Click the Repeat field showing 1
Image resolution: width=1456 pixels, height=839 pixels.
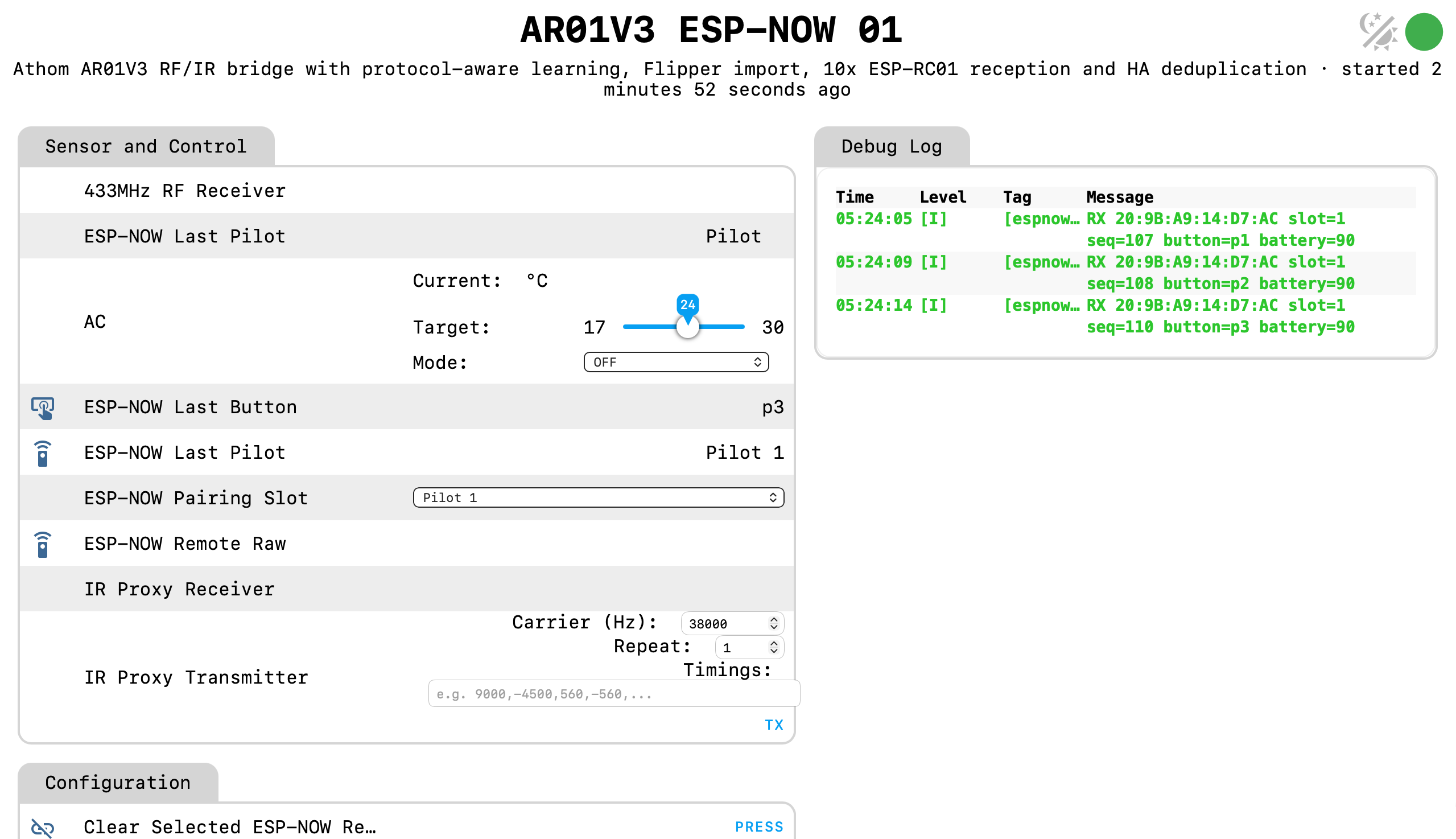[x=749, y=648]
